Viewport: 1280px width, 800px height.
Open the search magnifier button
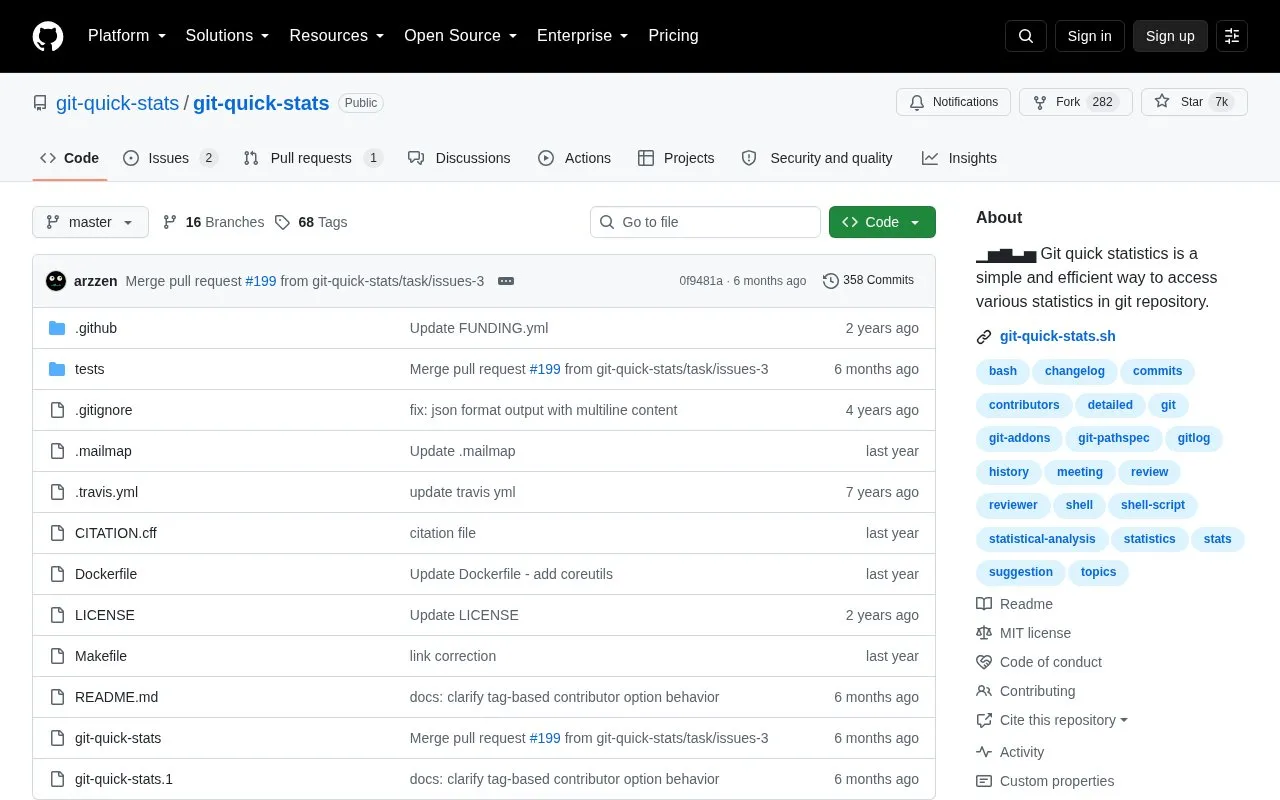tap(1026, 36)
